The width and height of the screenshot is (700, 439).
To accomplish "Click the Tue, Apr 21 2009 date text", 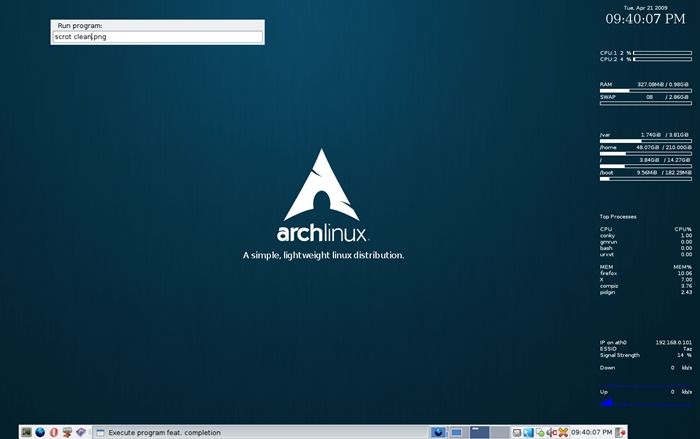I will tap(646, 8).
